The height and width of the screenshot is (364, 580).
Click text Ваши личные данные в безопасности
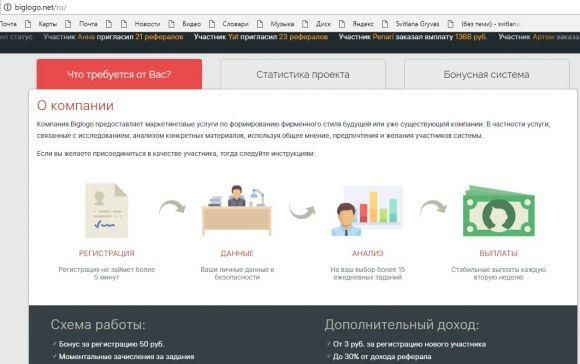pyautogui.click(x=237, y=273)
